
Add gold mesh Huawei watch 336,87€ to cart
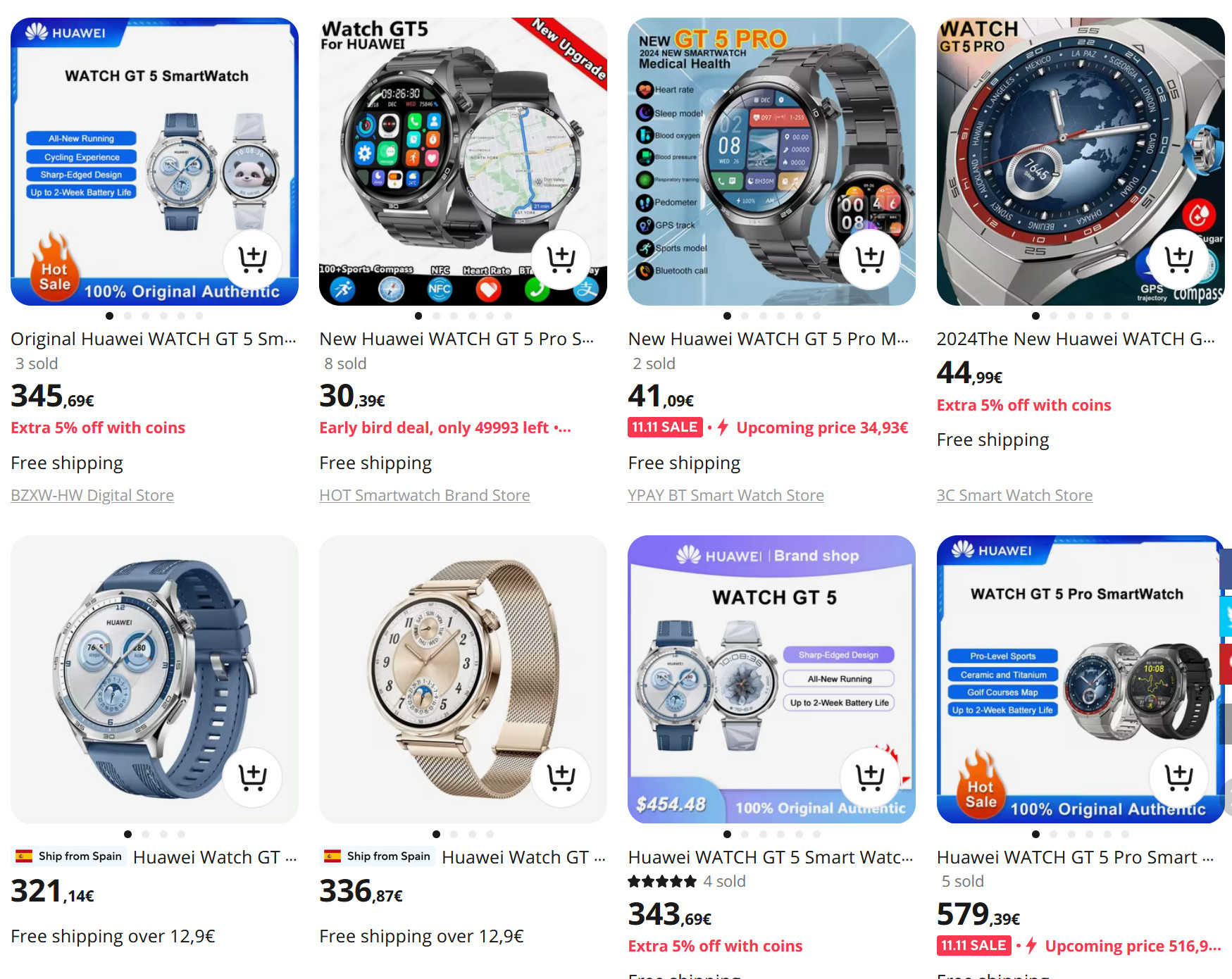(561, 778)
